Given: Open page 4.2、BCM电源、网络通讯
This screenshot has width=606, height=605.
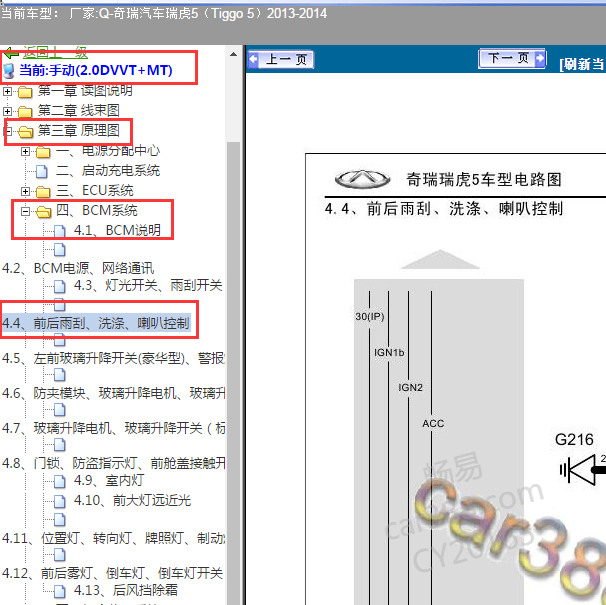Looking at the screenshot, I should (78, 268).
